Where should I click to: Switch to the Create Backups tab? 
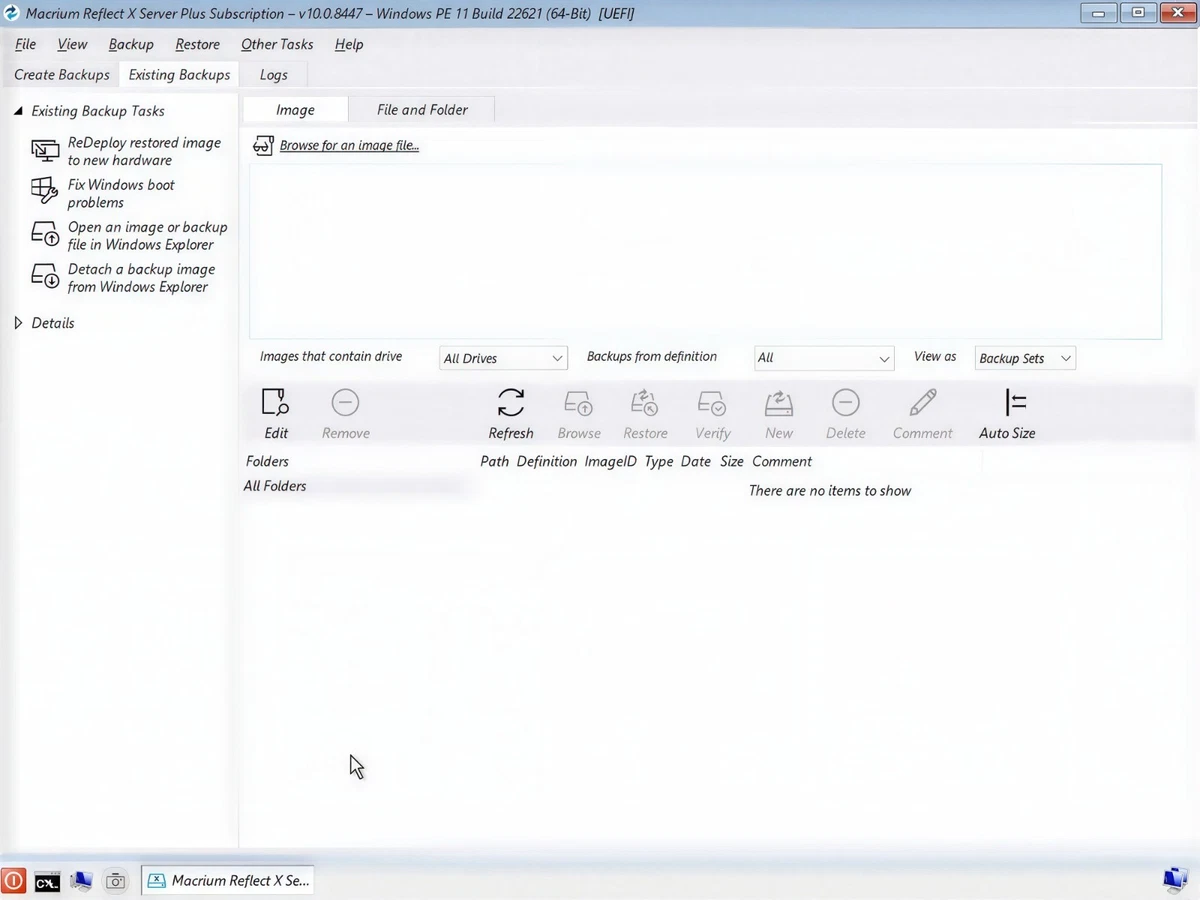click(x=62, y=75)
